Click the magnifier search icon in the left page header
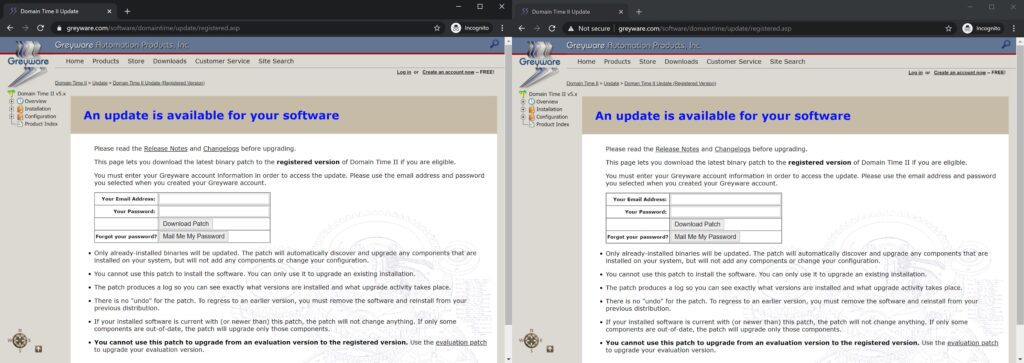 pyautogui.click(x=494, y=44)
